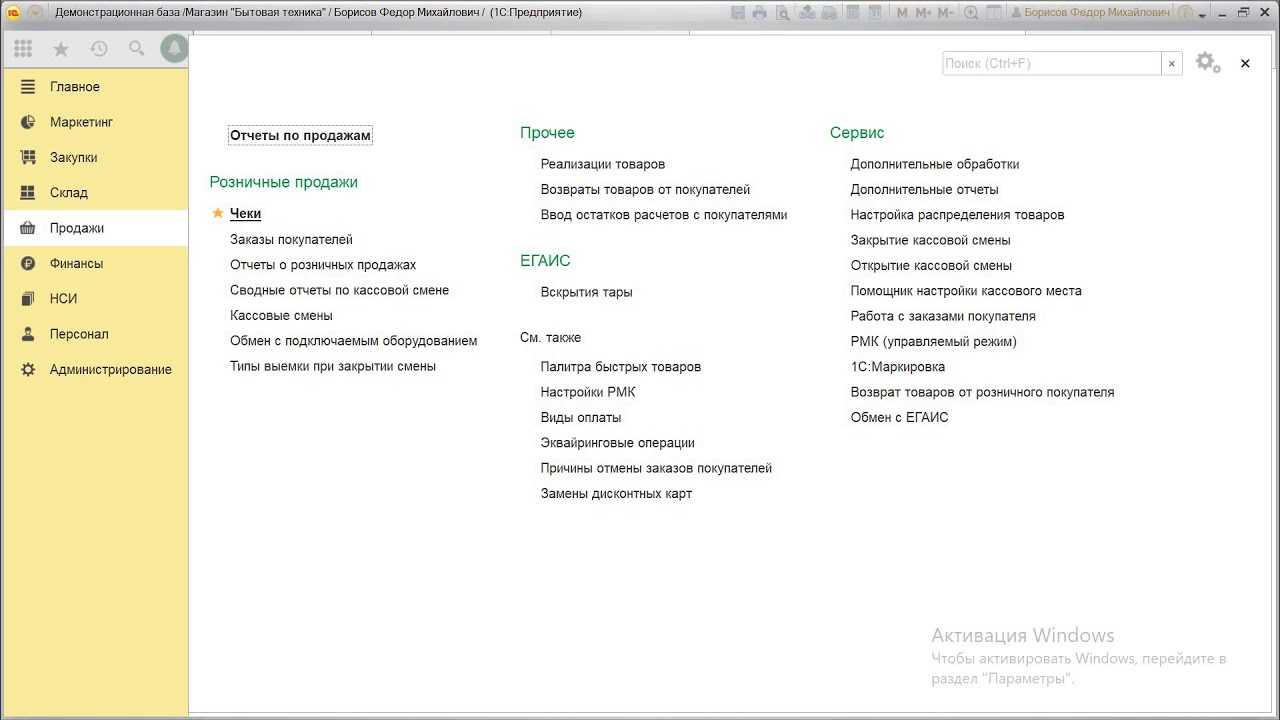Open the Персонал section

click(95, 334)
